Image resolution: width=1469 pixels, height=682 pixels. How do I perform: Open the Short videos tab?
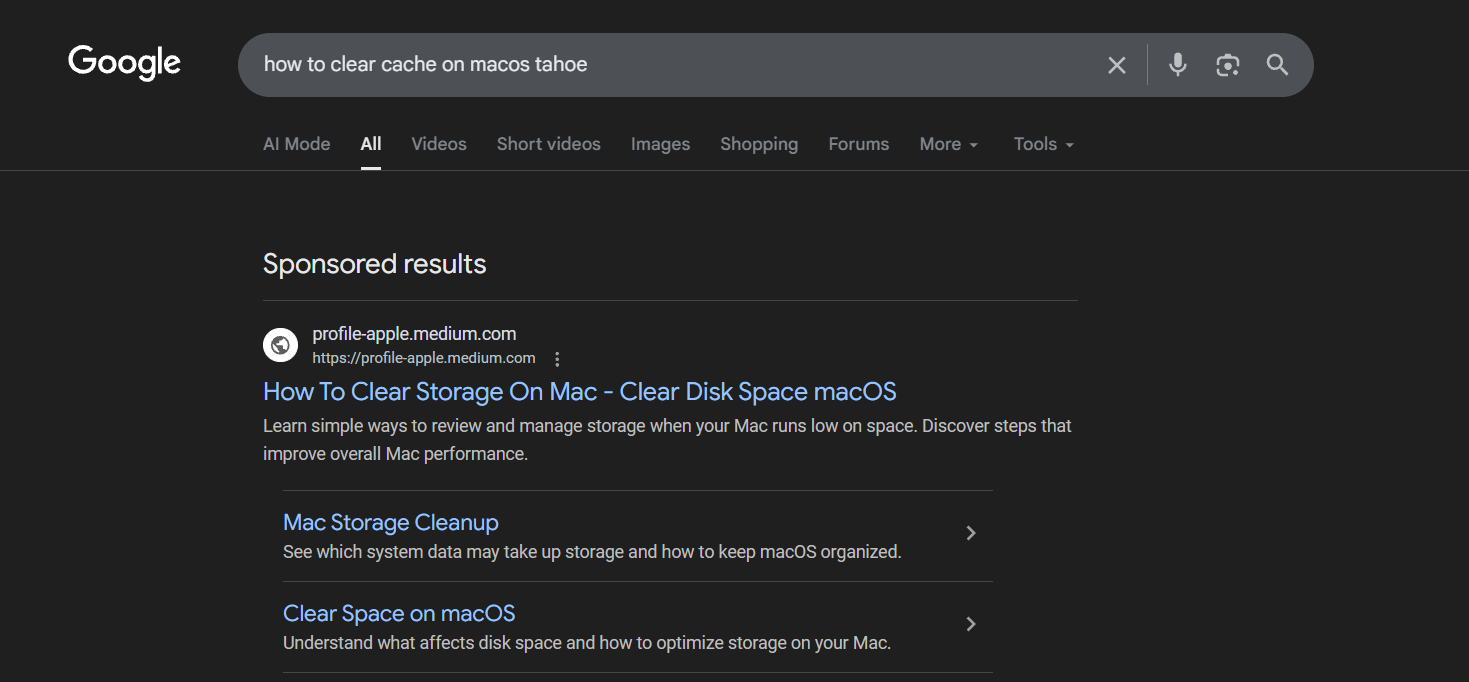[x=548, y=144]
